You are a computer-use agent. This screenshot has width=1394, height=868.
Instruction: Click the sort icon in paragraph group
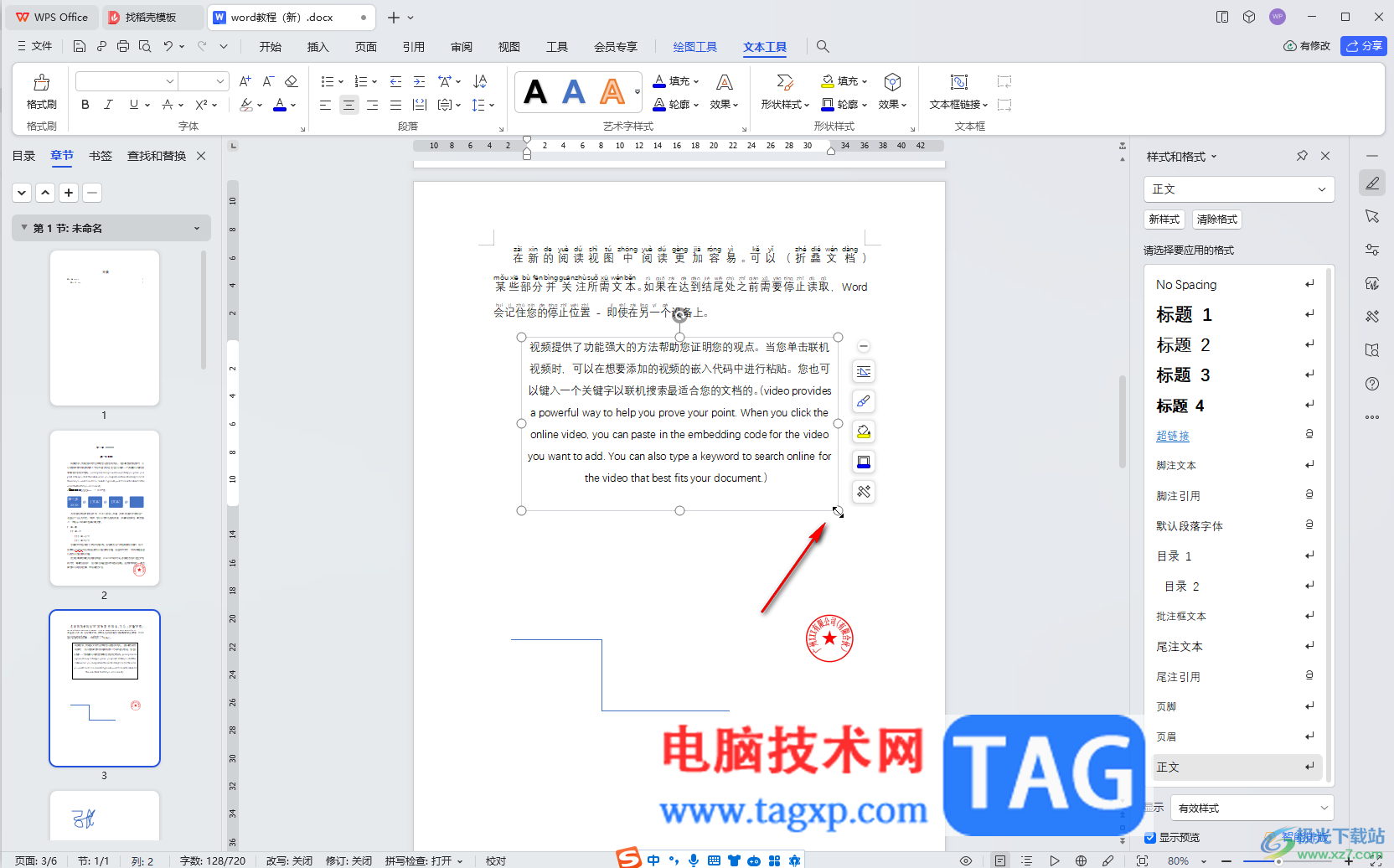pos(480,81)
